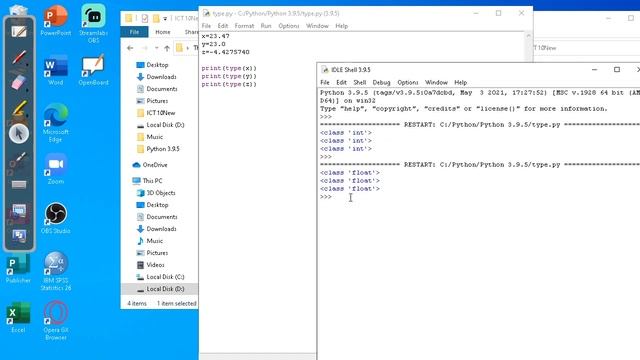
Task: Select the red pen annotation tool
Action: (19, 57)
